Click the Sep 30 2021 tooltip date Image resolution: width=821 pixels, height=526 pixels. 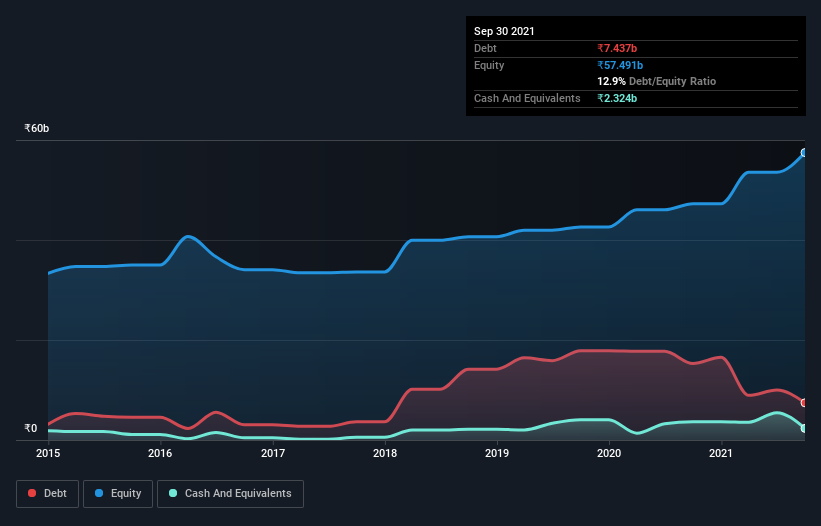click(504, 31)
